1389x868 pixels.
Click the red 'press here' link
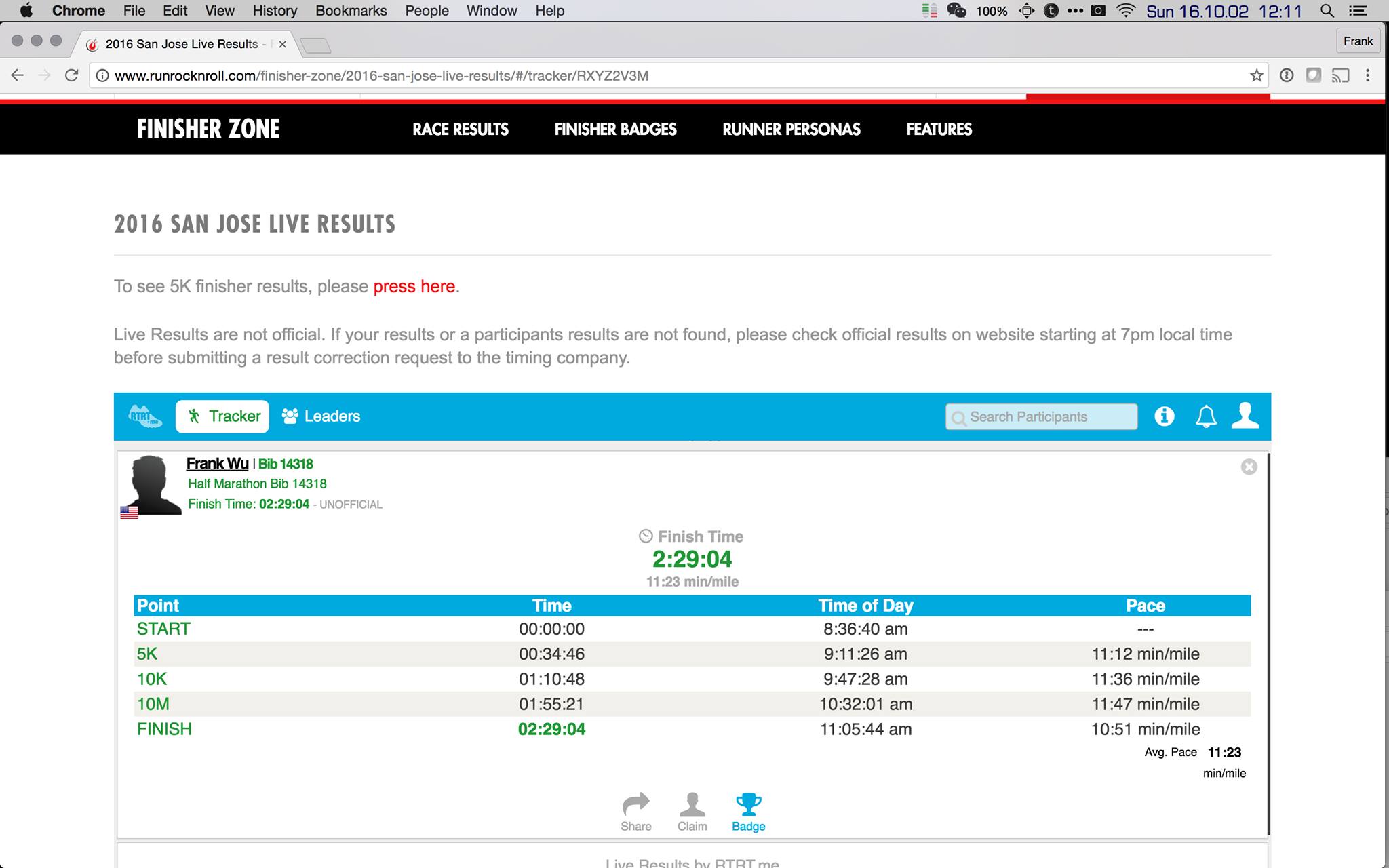[x=414, y=286]
